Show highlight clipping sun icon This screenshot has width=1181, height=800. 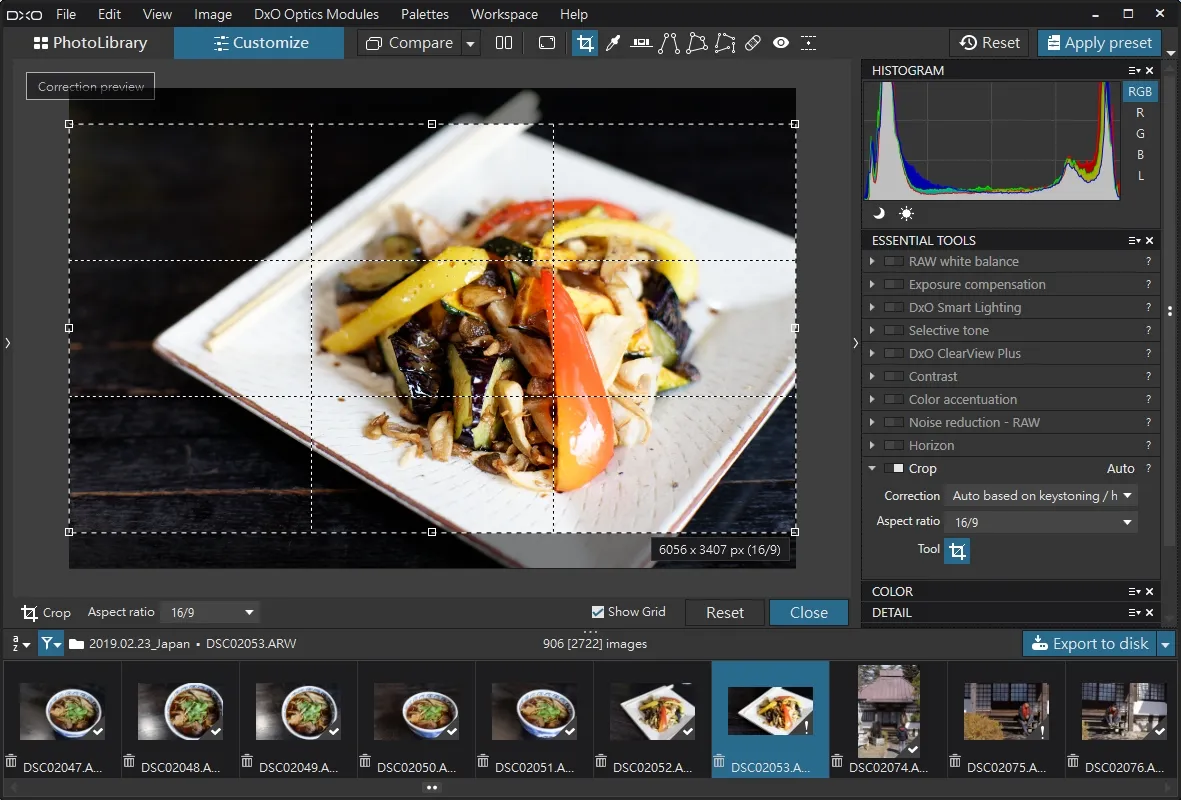pos(906,214)
